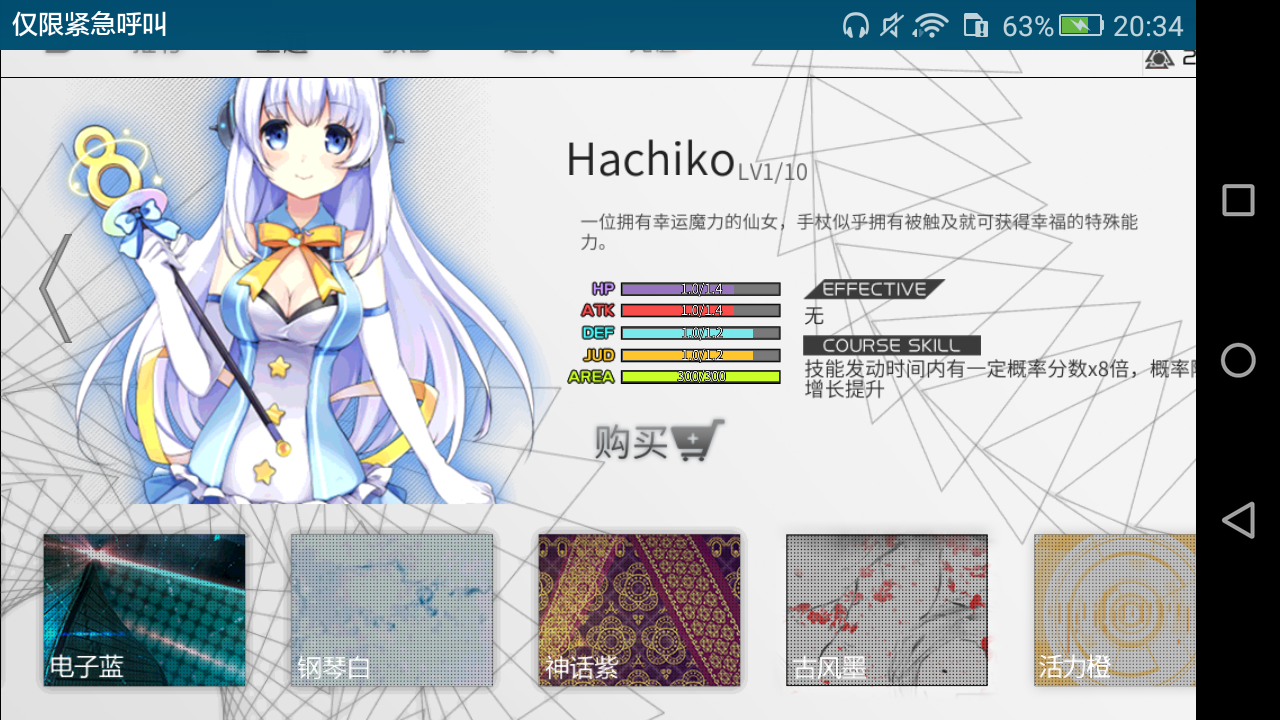Go to previous character with left arrow
This screenshot has width=1280, height=720.
pos(56,288)
